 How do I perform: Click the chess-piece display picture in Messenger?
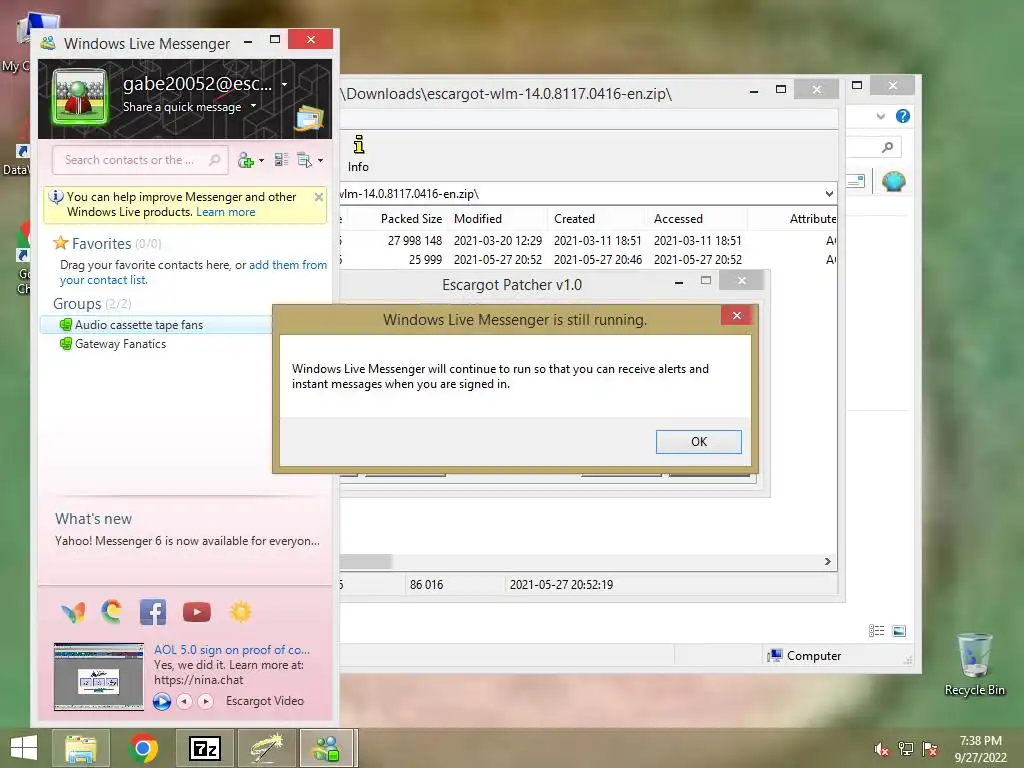click(x=80, y=97)
